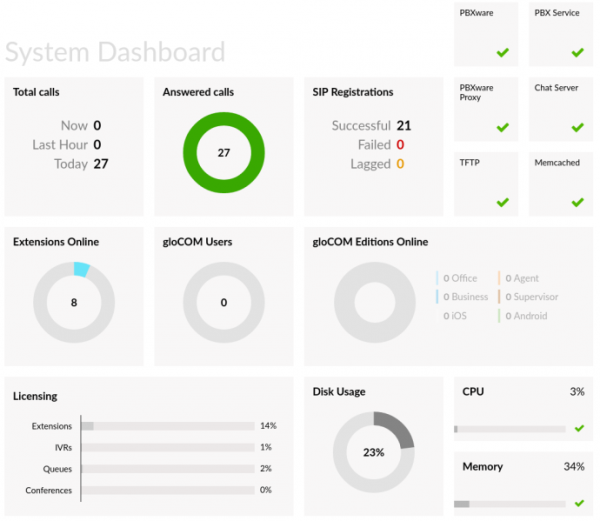Image resolution: width=600 pixels, height=521 pixels.
Task: Click the PBXware service green checkmark
Action: point(502,52)
